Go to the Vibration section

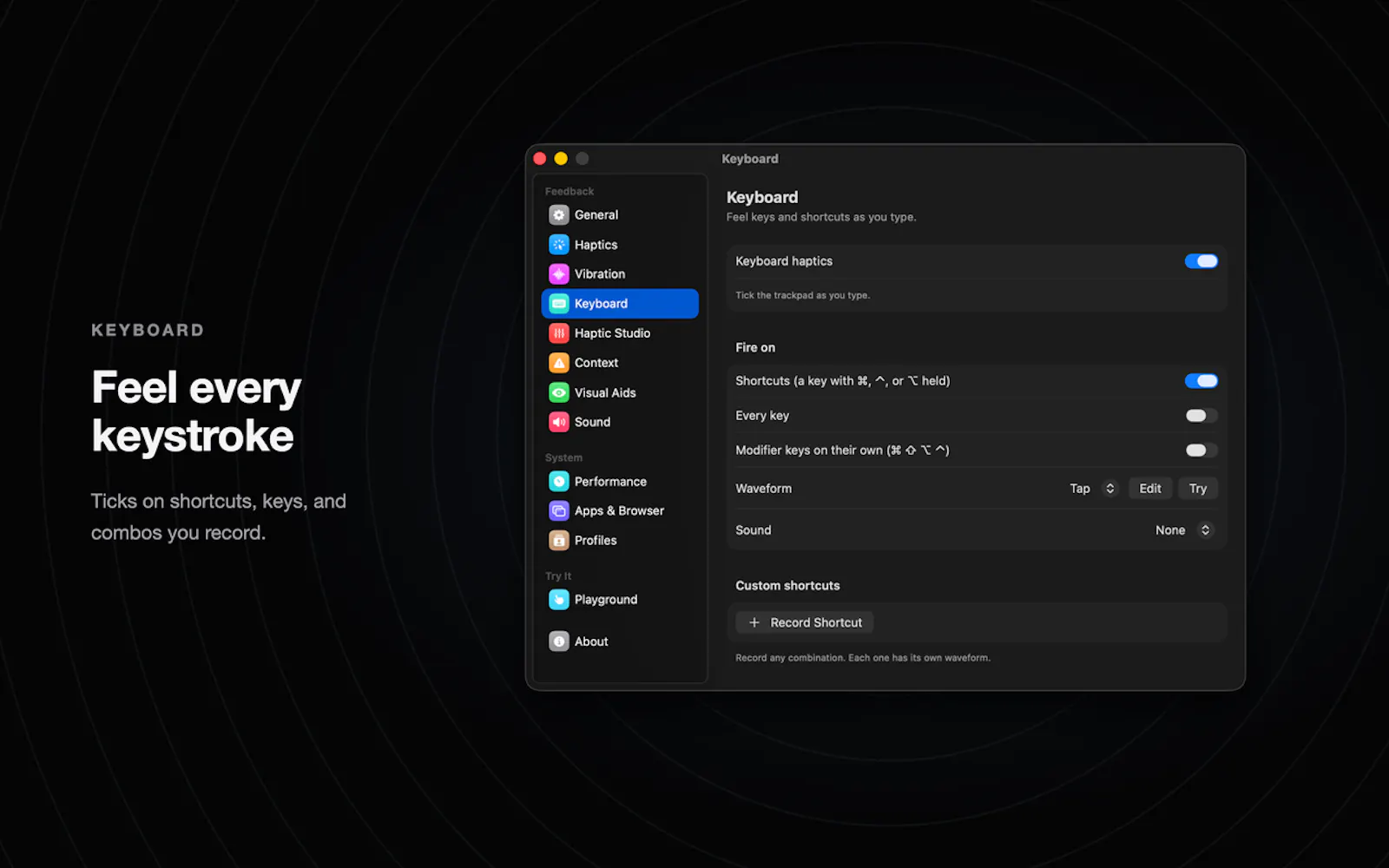click(600, 274)
